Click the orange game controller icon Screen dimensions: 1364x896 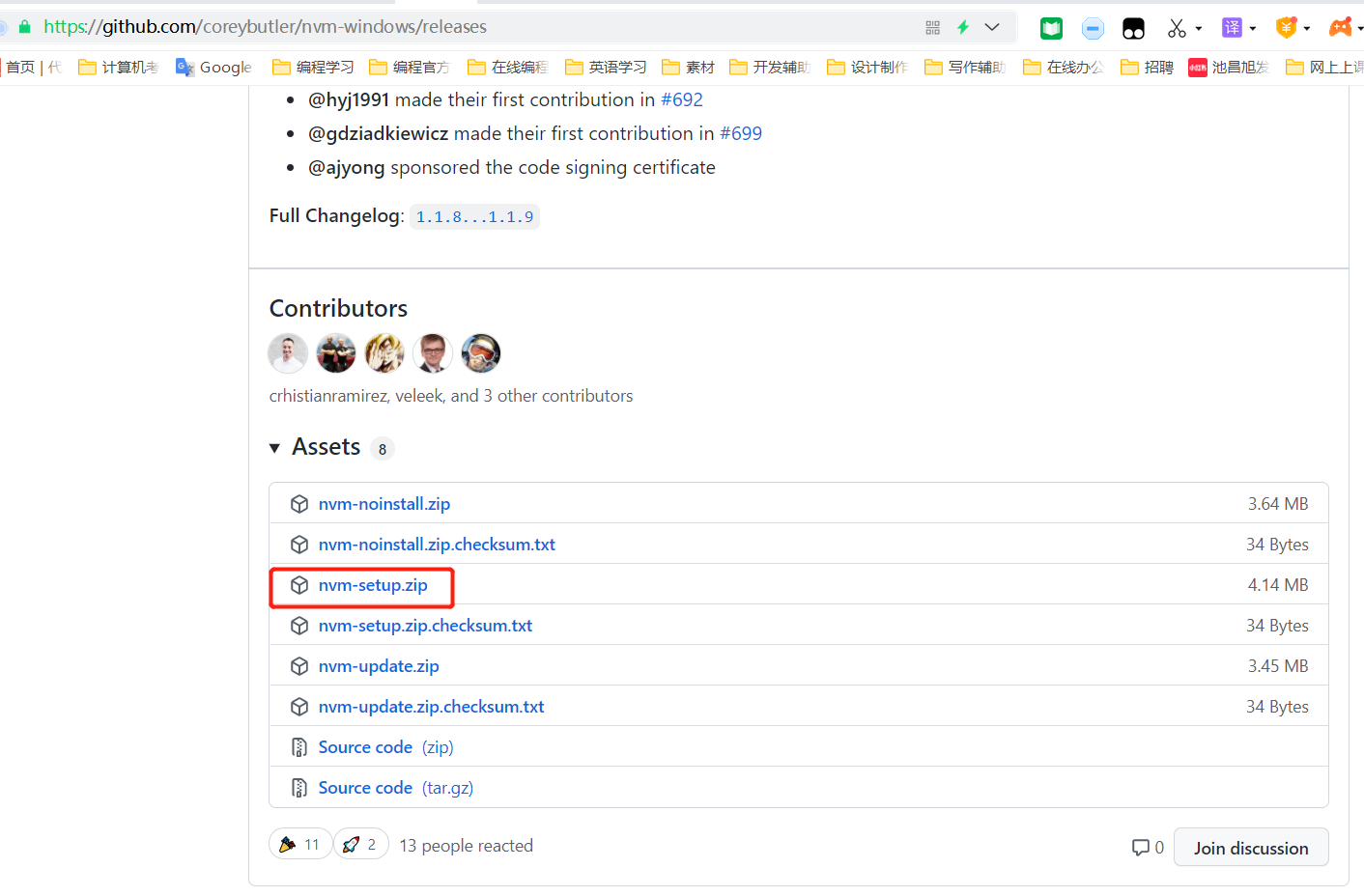[x=1341, y=28]
